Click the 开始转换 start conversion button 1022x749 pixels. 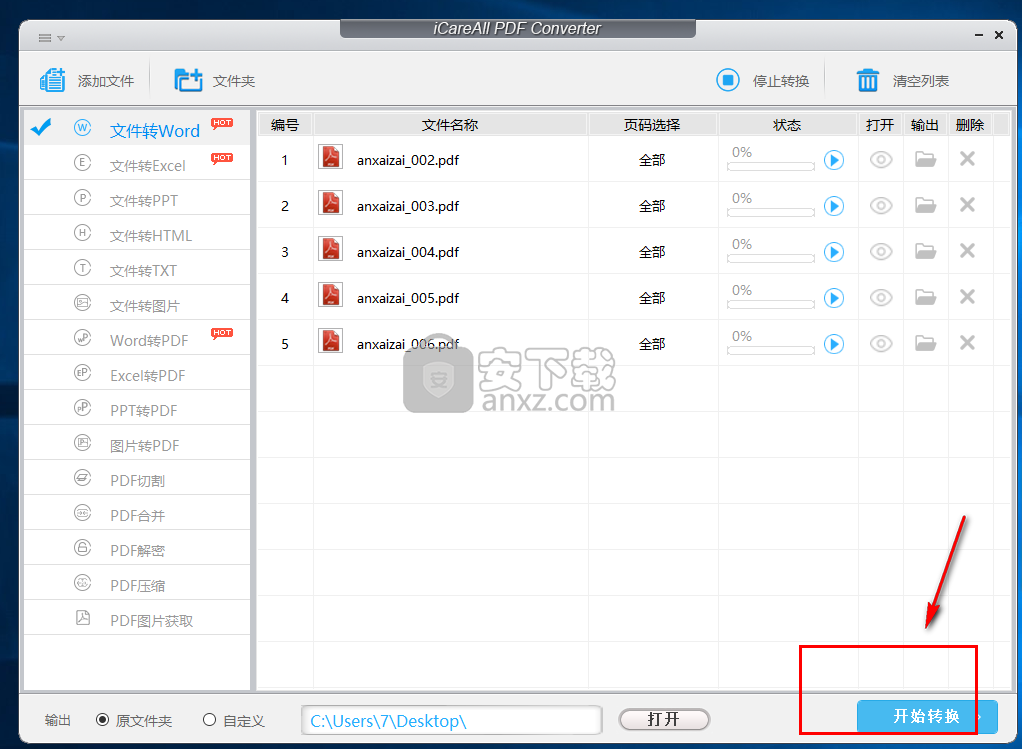[927, 716]
